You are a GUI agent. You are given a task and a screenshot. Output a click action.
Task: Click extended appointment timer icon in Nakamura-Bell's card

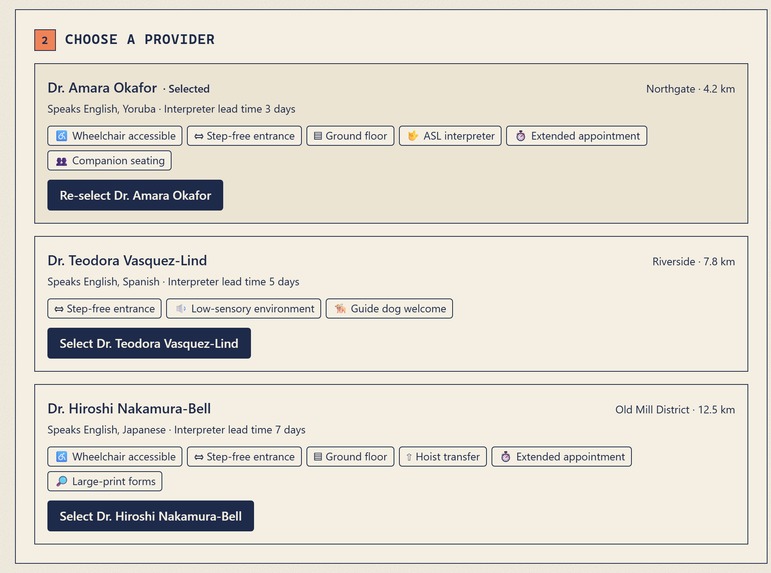505,456
